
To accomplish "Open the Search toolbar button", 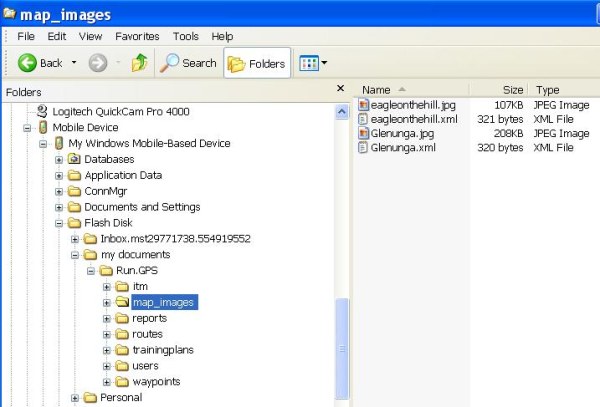I will 188,63.
